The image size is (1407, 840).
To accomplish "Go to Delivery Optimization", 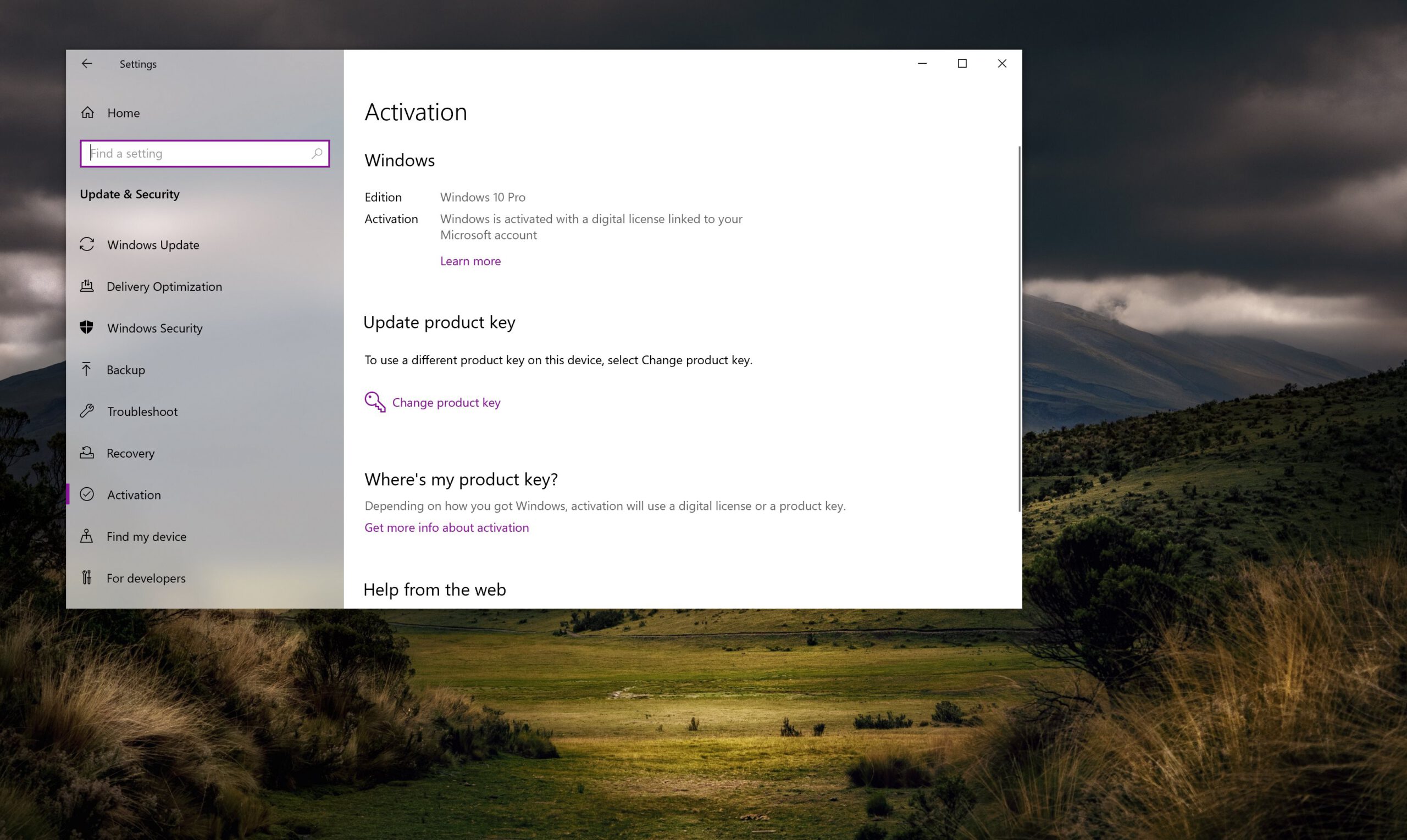I will pos(204,286).
